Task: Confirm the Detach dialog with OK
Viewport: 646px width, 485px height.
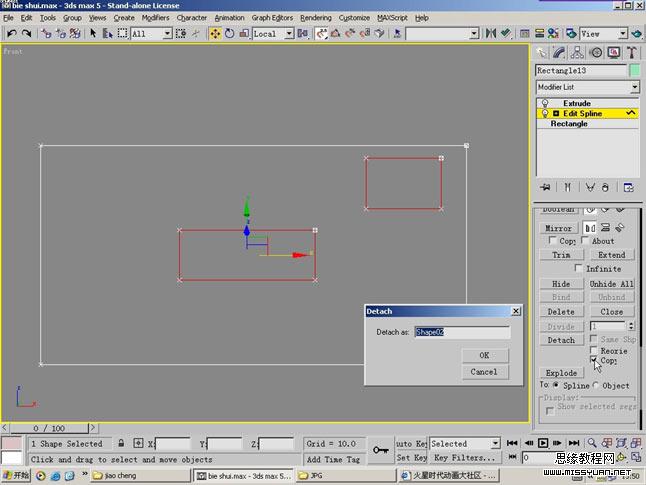Action: [485, 355]
